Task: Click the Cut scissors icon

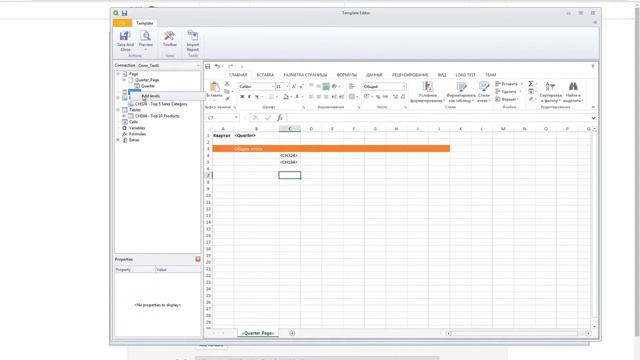Action: tap(227, 84)
